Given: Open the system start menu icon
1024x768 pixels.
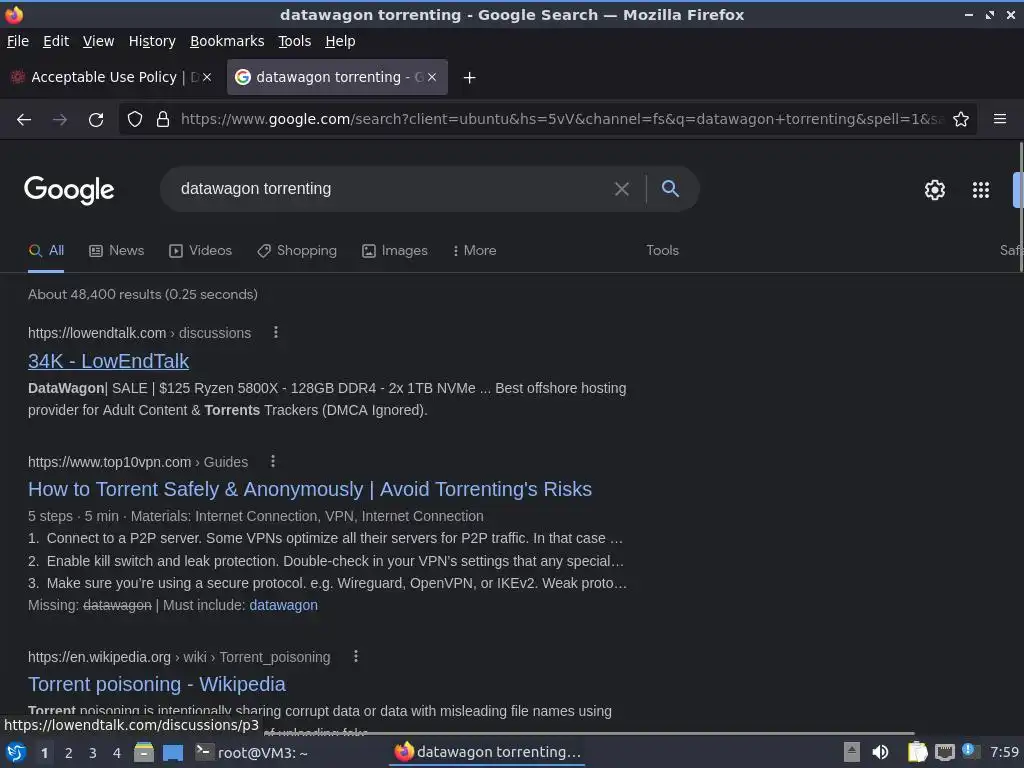Looking at the screenshot, I should tap(16, 752).
